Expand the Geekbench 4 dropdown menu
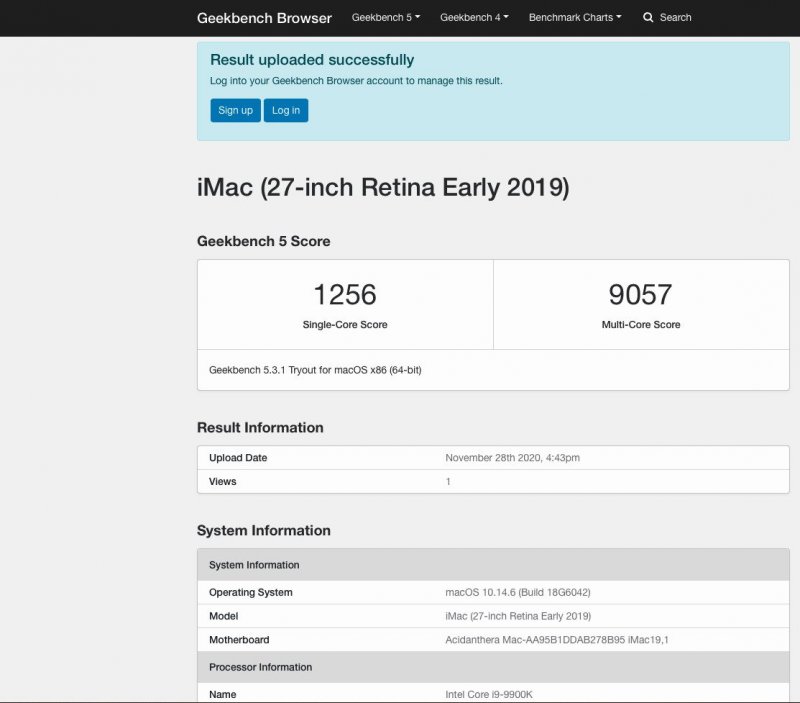The image size is (800, 703). 474,18
